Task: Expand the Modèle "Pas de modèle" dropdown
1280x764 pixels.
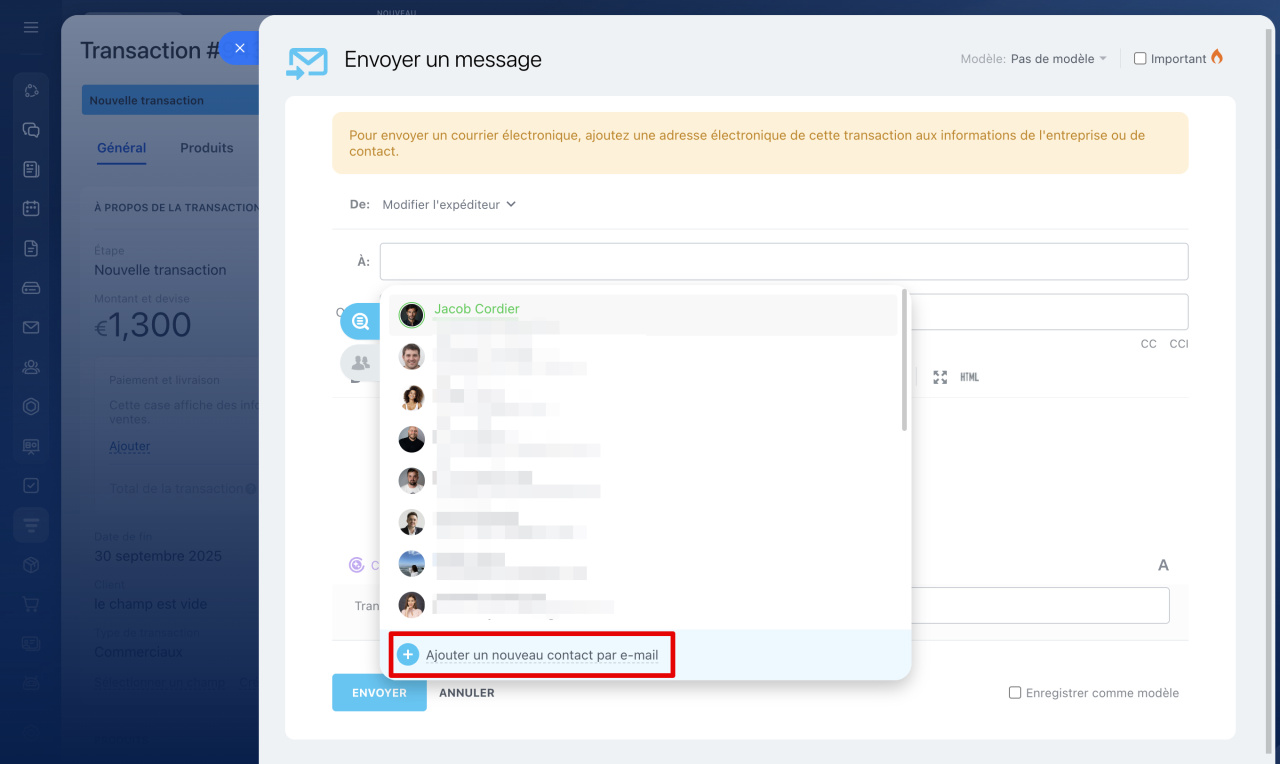Action: (x=1058, y=59)
